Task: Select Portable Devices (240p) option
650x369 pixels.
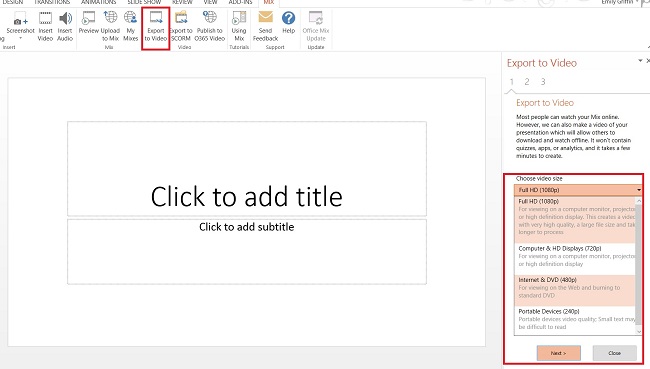Action: (x=575, y=320)
